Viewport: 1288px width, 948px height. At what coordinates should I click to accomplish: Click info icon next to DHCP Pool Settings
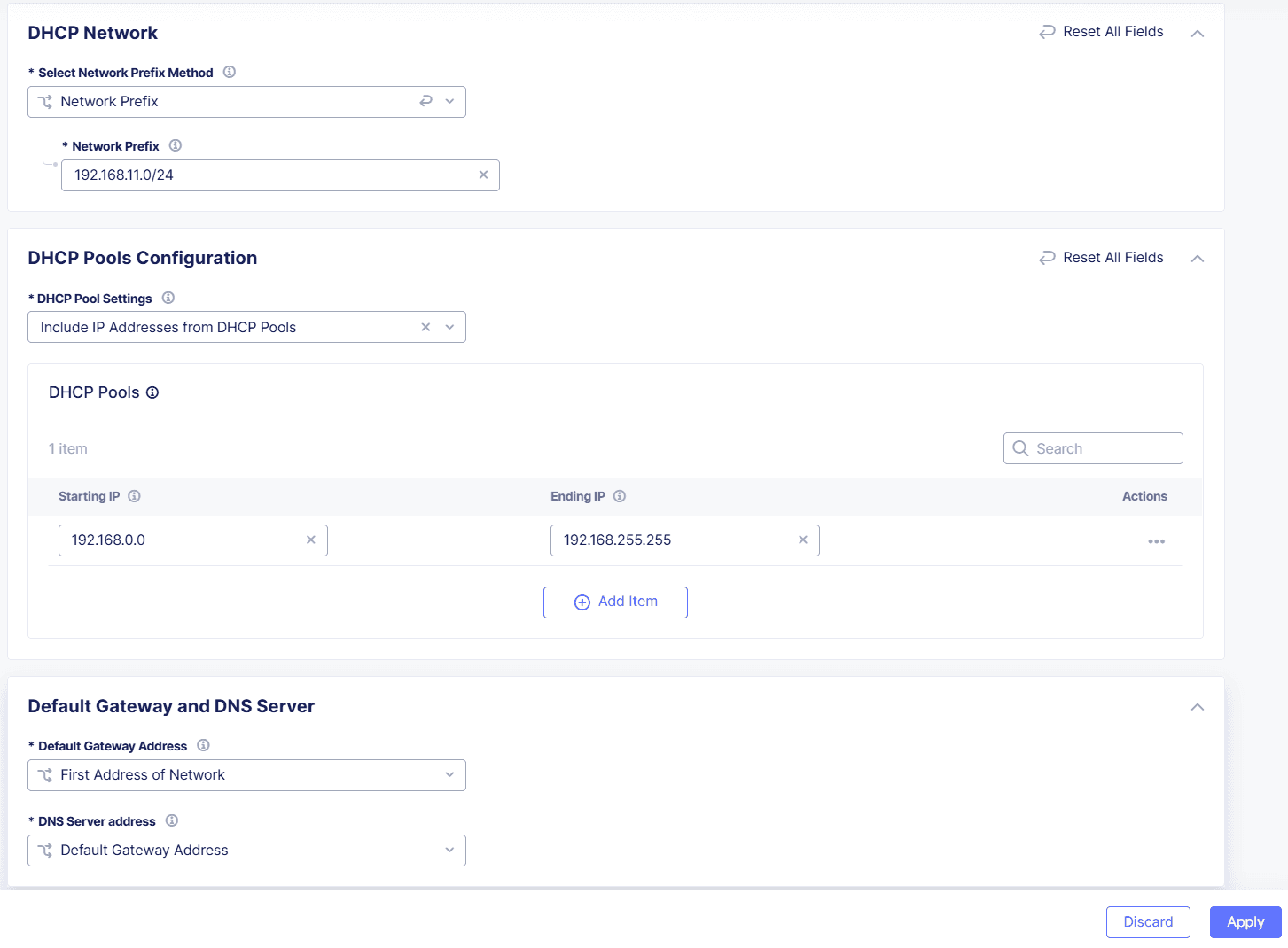click(x=168, y=298)
